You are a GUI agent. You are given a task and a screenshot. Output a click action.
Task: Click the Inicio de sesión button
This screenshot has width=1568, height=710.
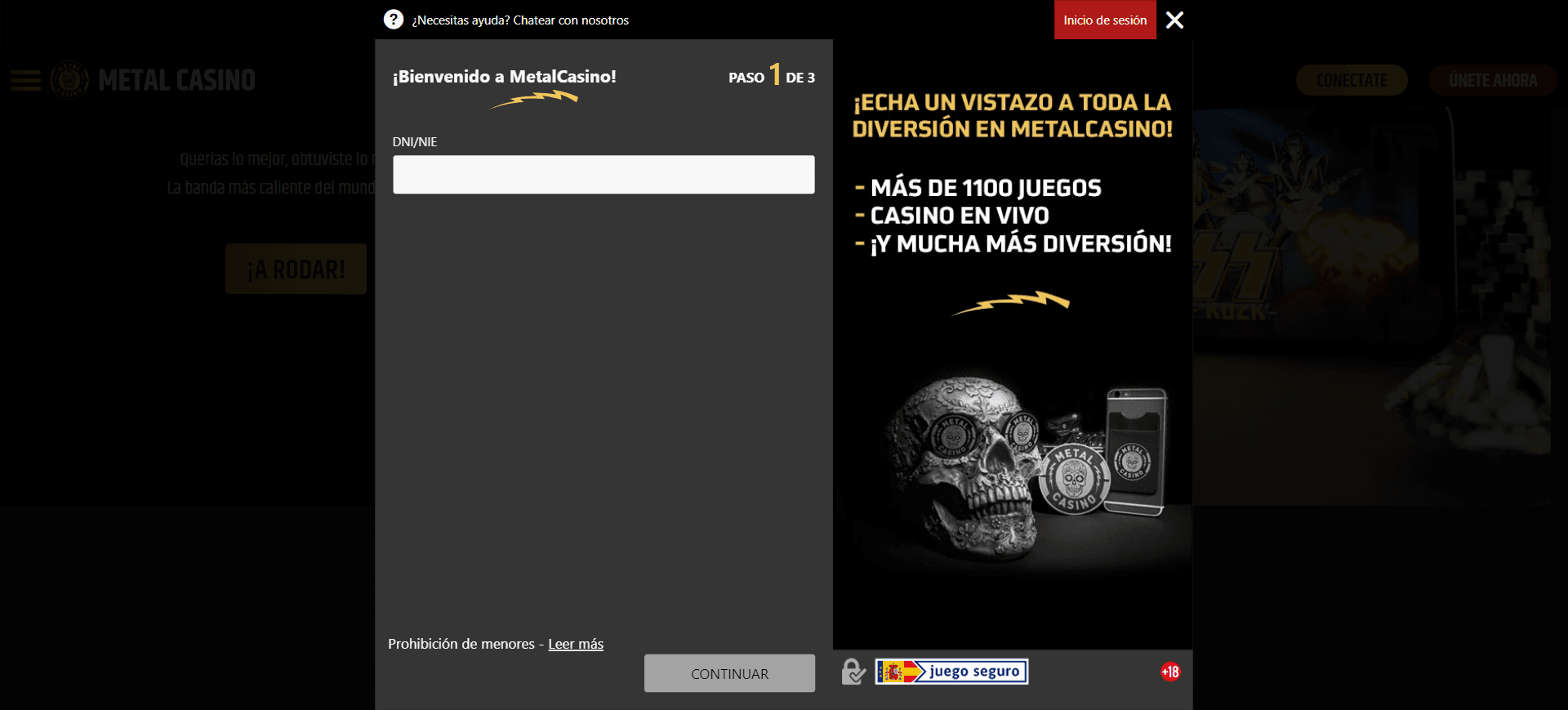tap(1104, 20)
